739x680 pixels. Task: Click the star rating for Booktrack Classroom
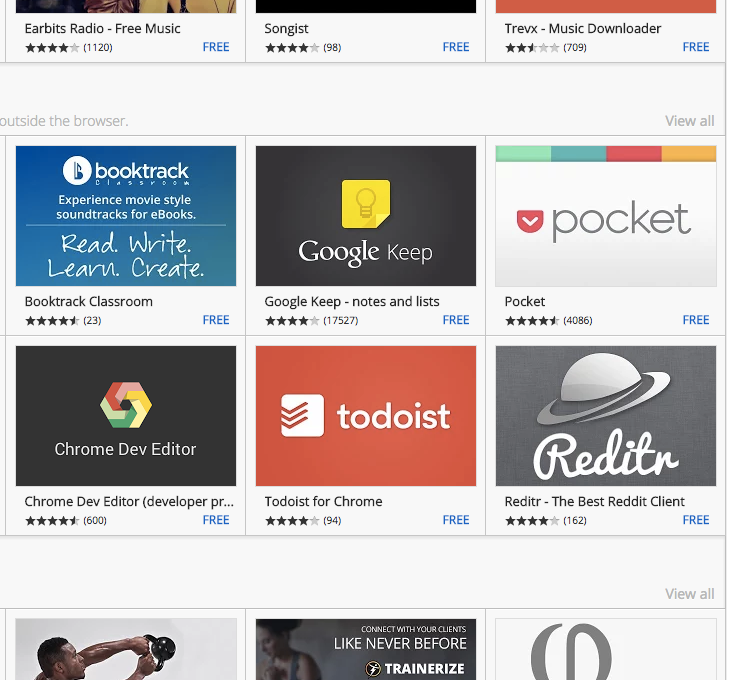click(52, 321)
